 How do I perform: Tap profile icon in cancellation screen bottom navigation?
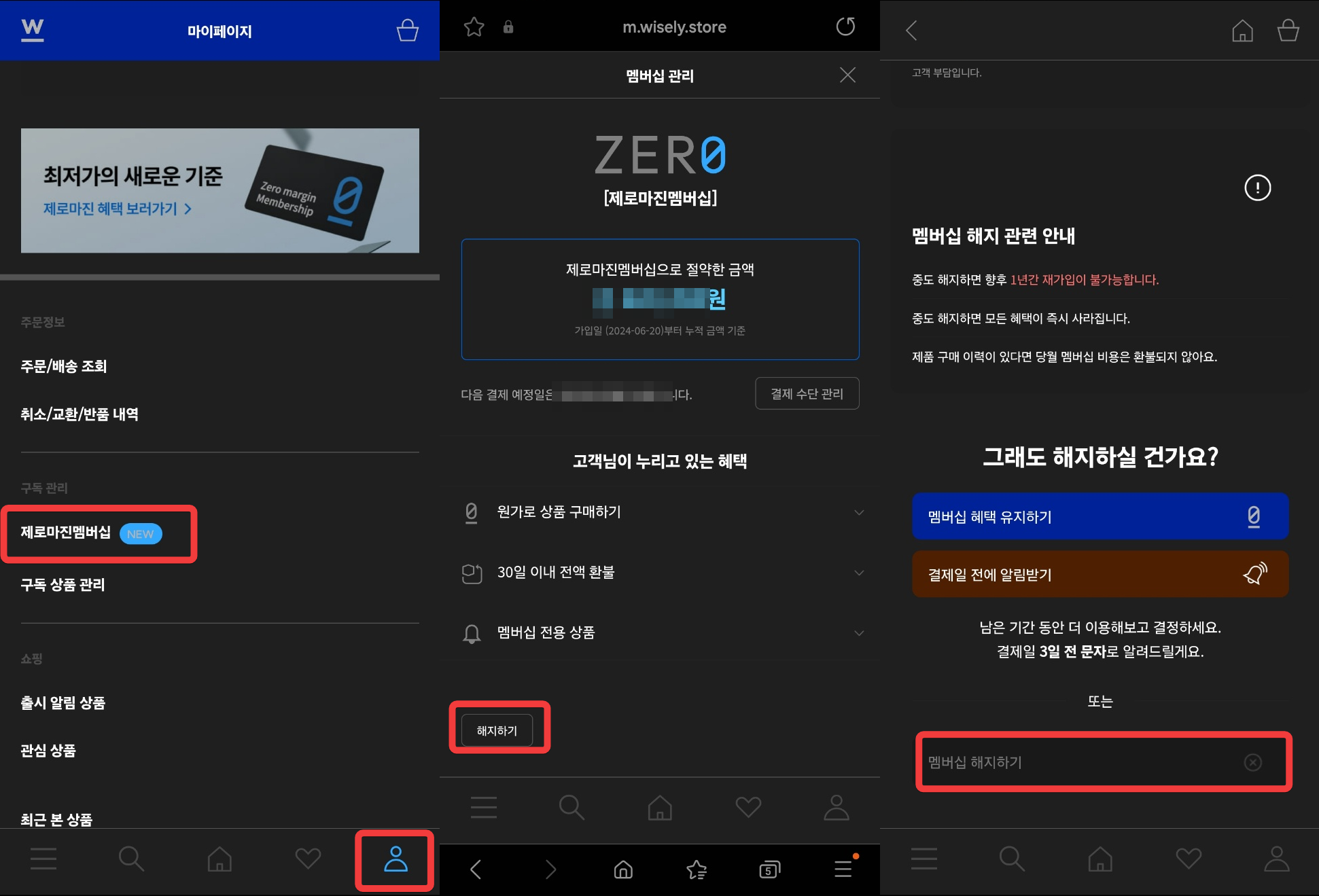click(1276, 859)
